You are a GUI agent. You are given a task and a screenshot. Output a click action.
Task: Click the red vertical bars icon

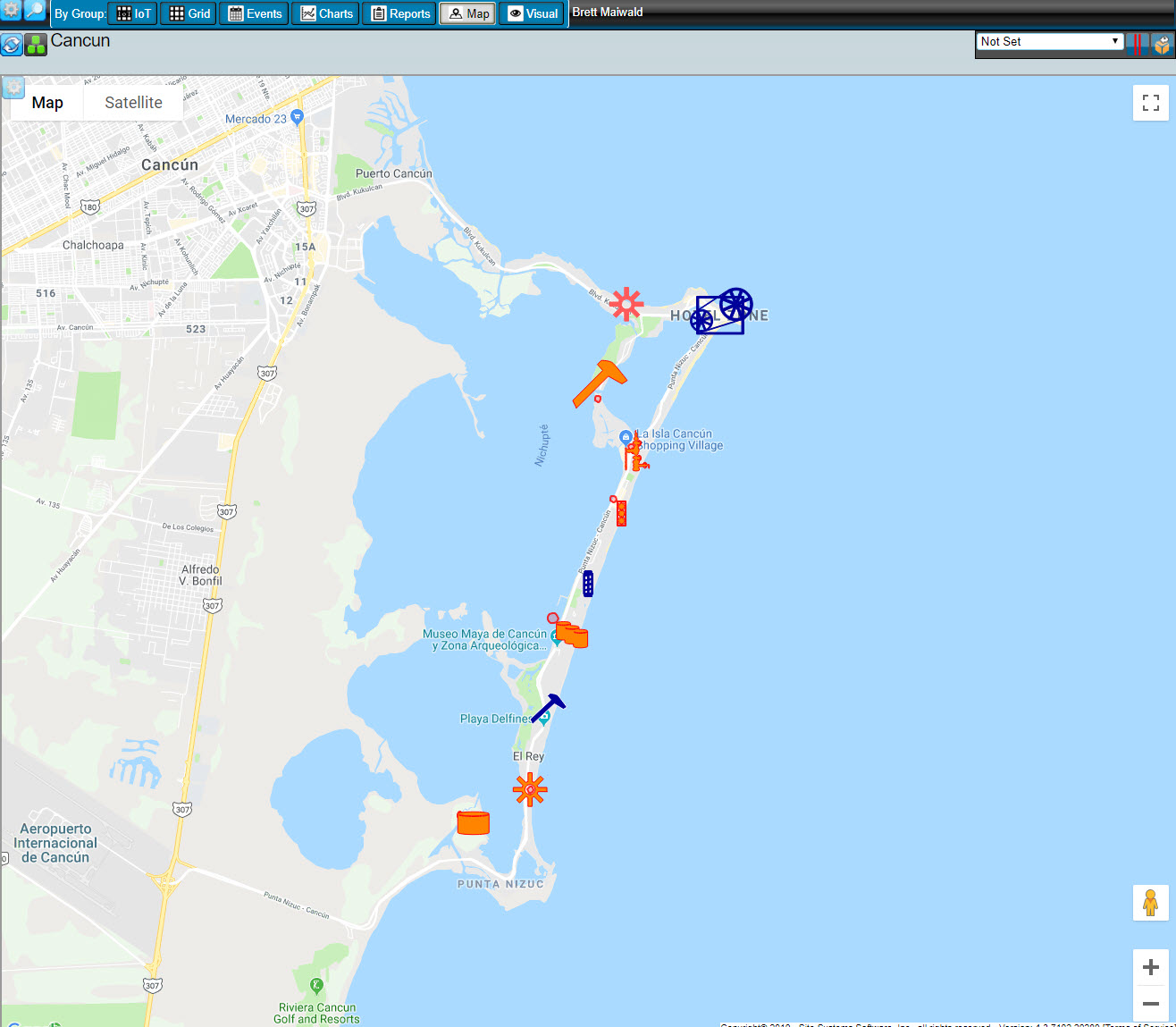click(1138, 44)
